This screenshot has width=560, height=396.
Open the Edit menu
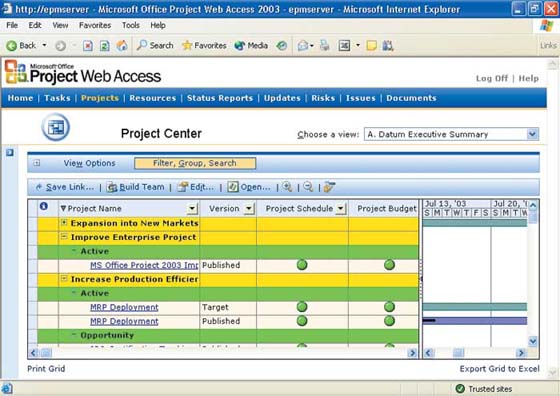(x=35, y=25)
